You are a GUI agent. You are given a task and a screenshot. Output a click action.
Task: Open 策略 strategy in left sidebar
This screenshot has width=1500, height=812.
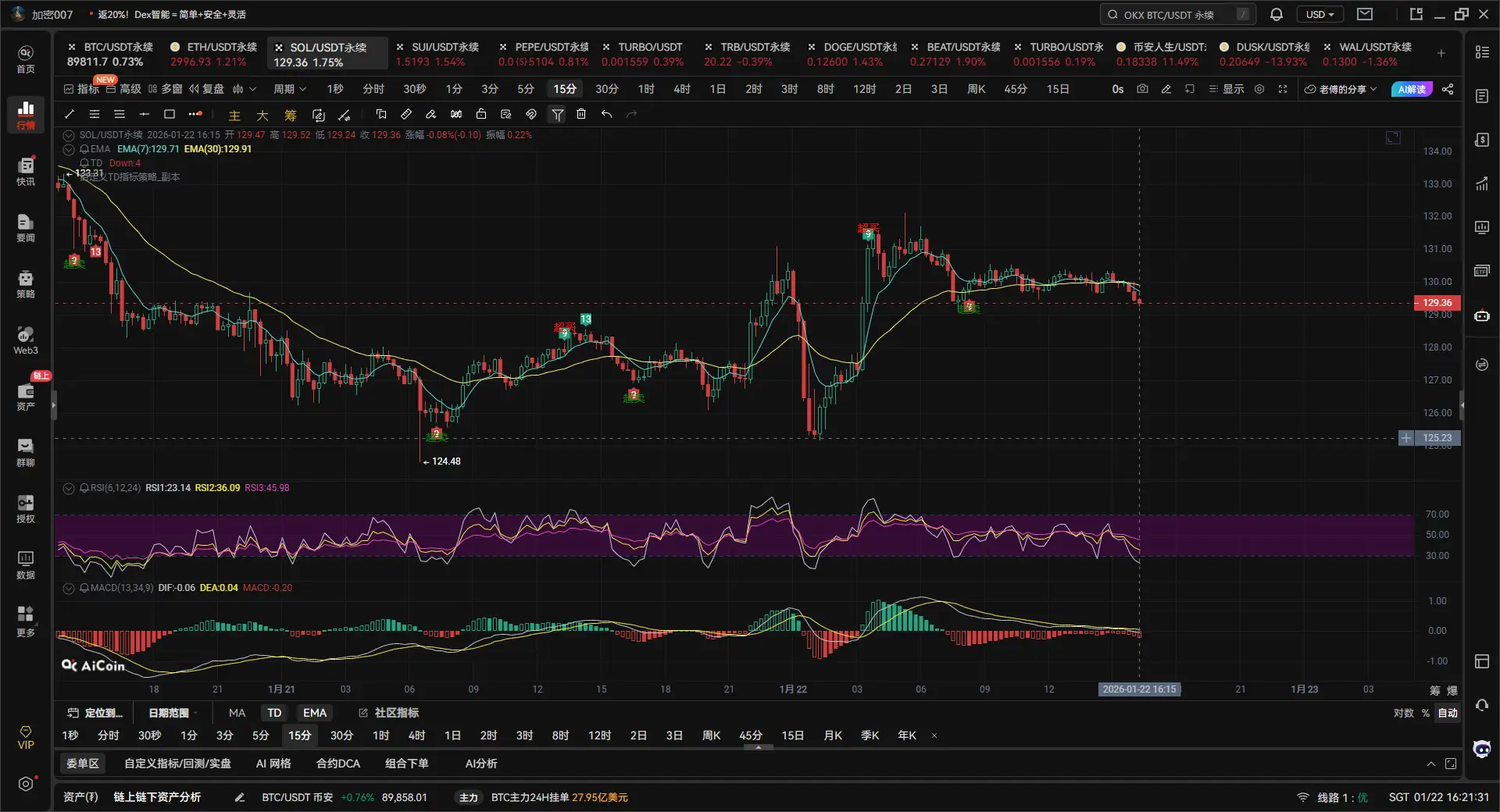pos(26,284)
